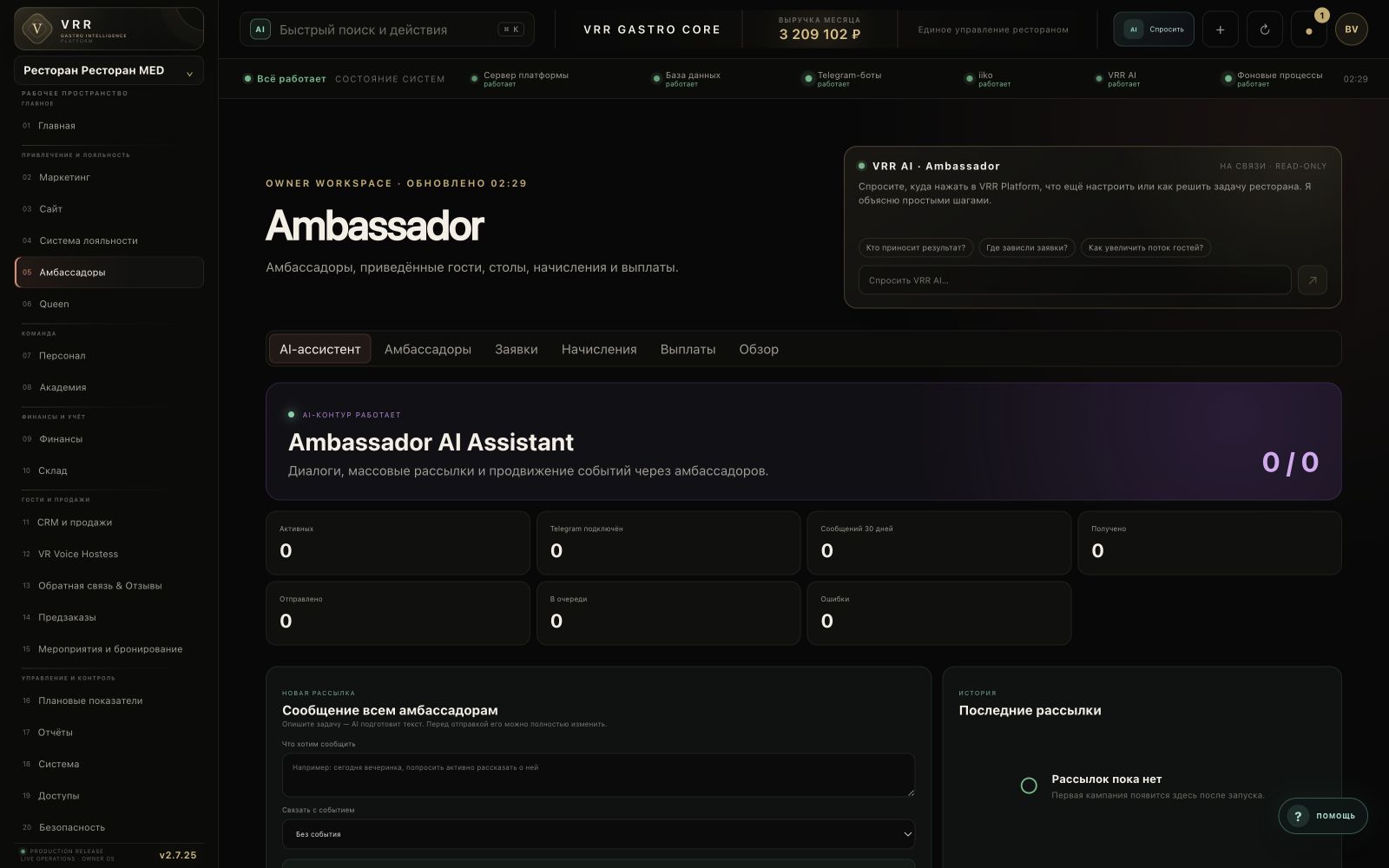Open Доступы in the sidebar

pos(109,796)
